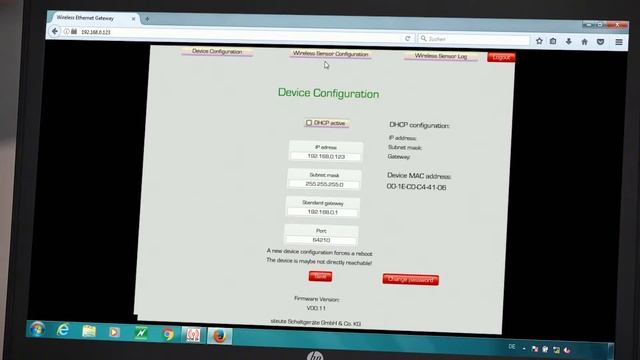Click the IP address field 192.168.0.123
Screen dimensions: 640x360
click(326, 156)
